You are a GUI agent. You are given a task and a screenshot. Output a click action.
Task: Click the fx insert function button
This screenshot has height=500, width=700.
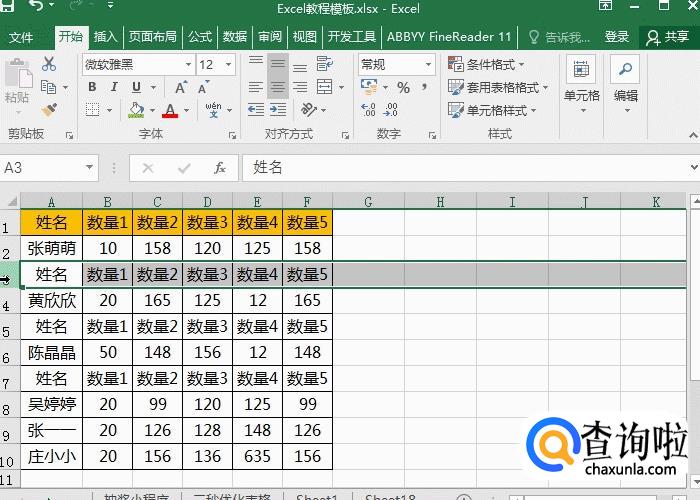220,168
